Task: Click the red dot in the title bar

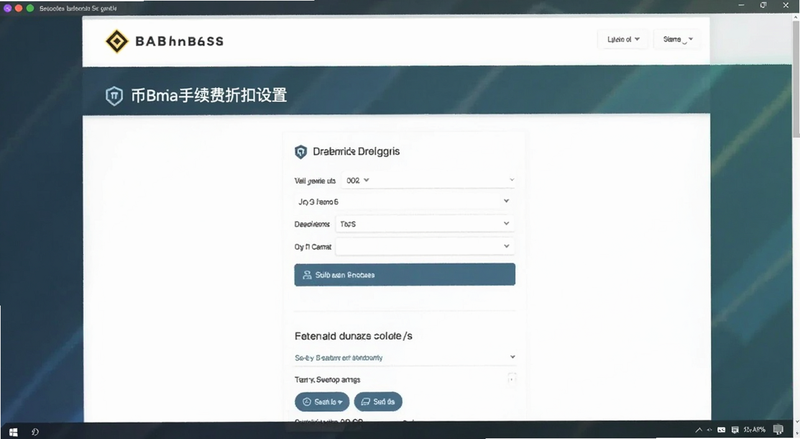Action: (x=19, y=8)
